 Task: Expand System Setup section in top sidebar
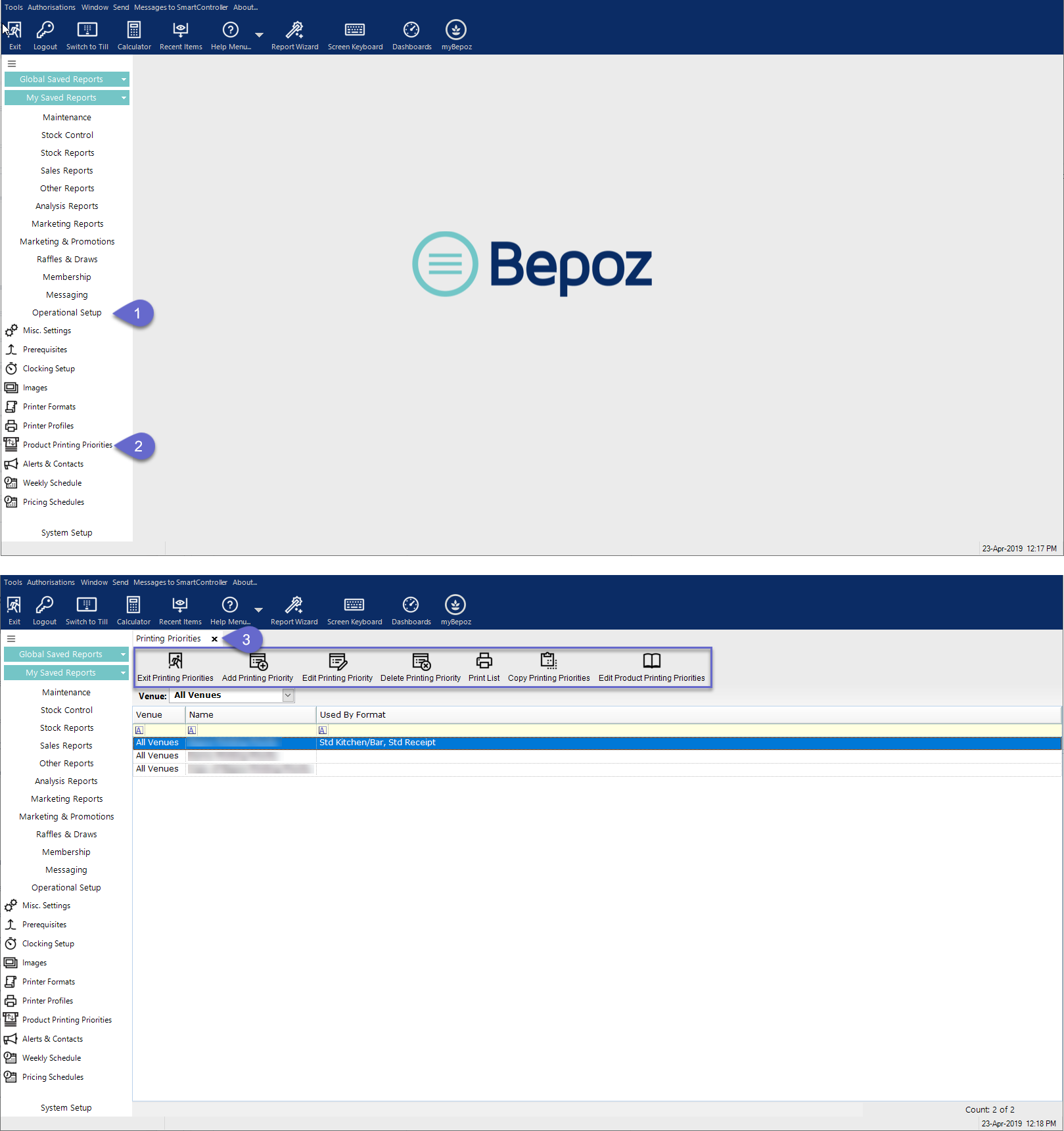click(x=67, y=533)
